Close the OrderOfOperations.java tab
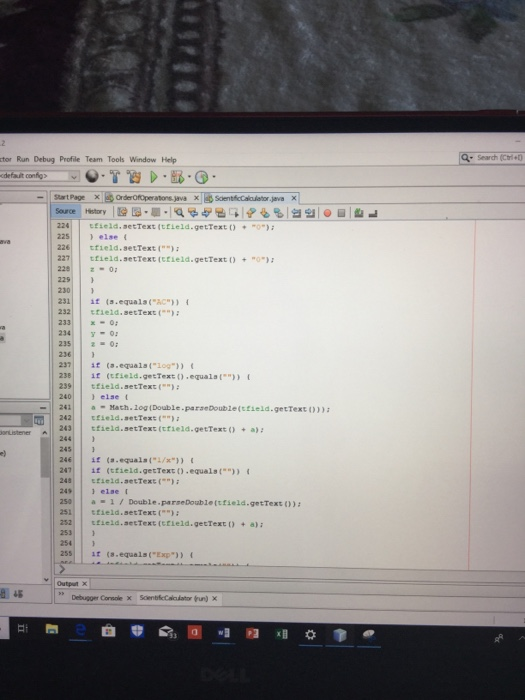Image resolution: width=525 pixels, height=700 pixels. pyautogui.click(x=196, y=197)
